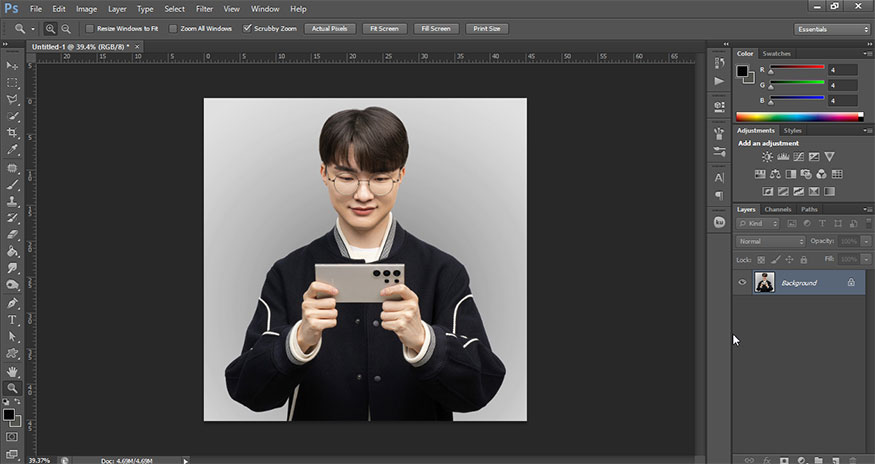Add a Brightness/Contrast adjustment
Screen dimensions: 875x464
point(767,157)
